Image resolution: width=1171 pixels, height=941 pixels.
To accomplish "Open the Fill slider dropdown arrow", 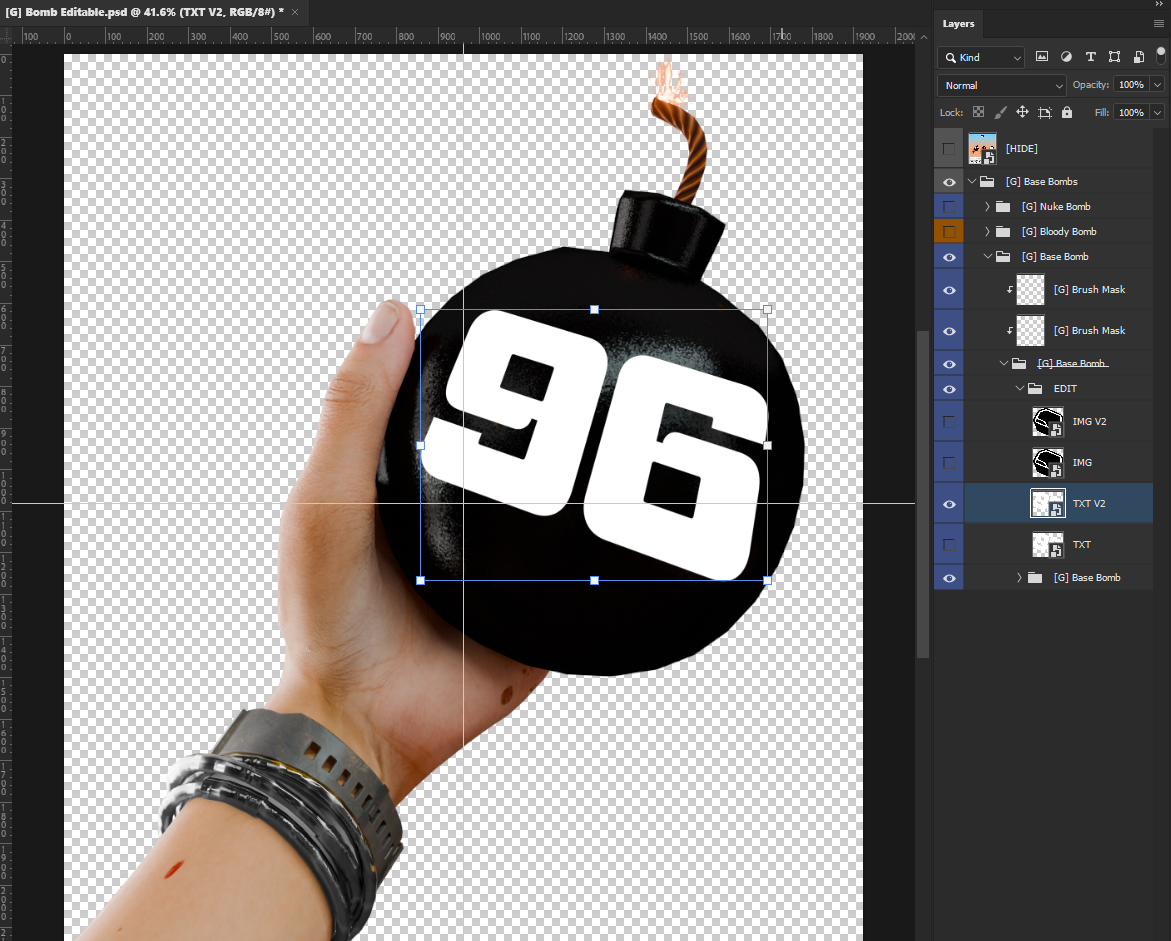I will click(1158, 113).
